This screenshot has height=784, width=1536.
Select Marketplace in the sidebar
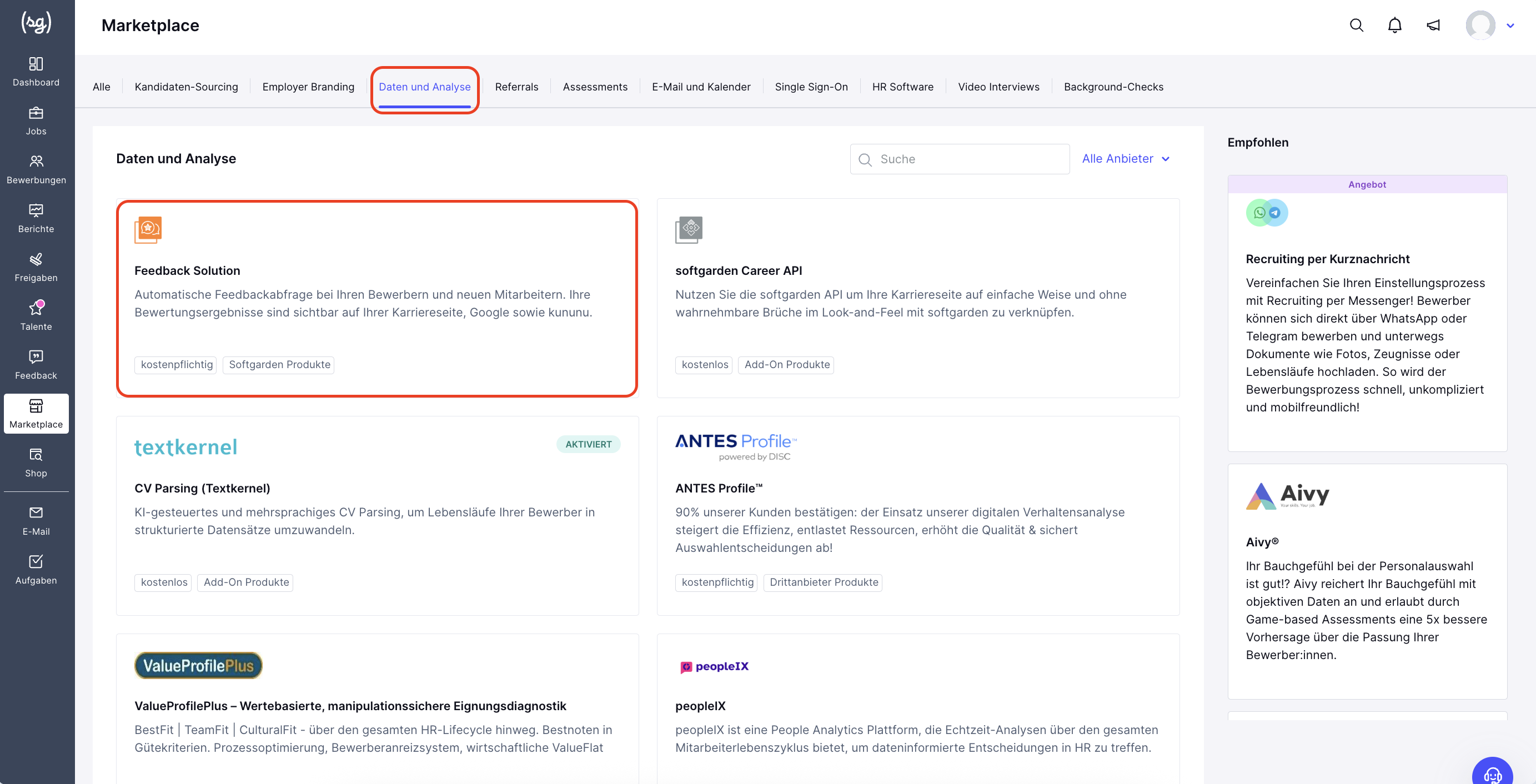(x=36, y=414)
